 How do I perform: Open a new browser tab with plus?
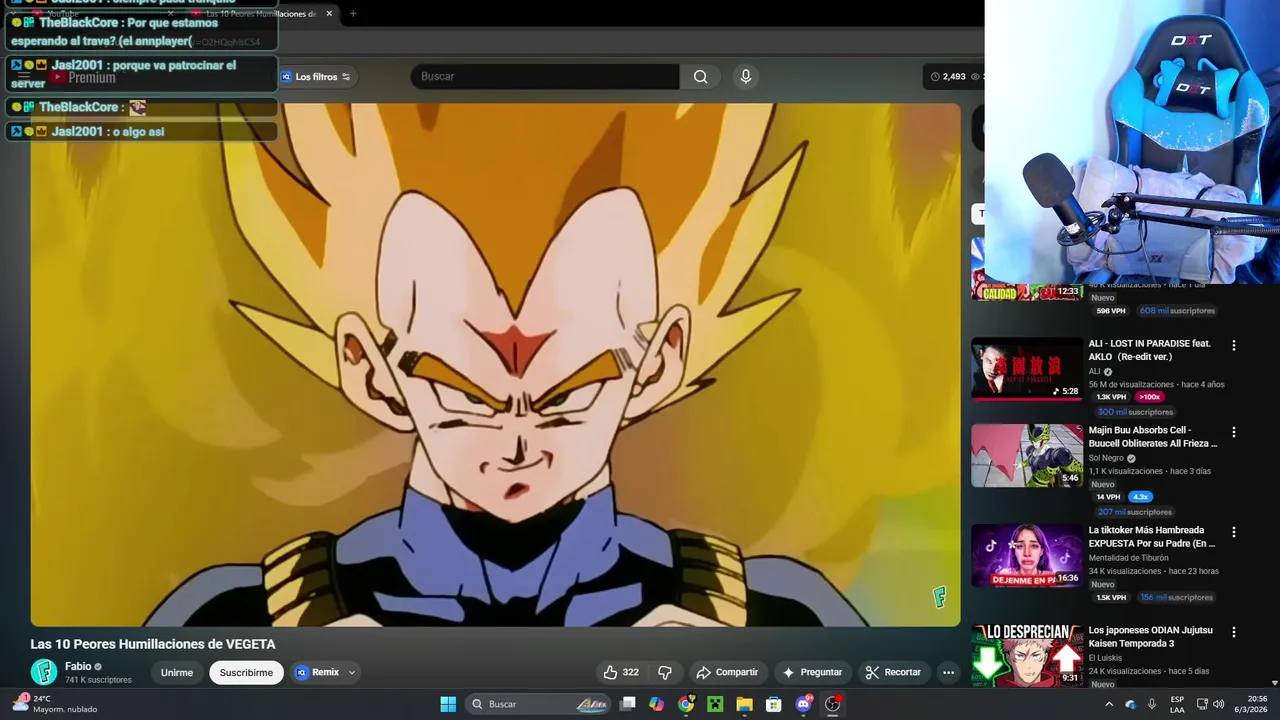[353, 14]
